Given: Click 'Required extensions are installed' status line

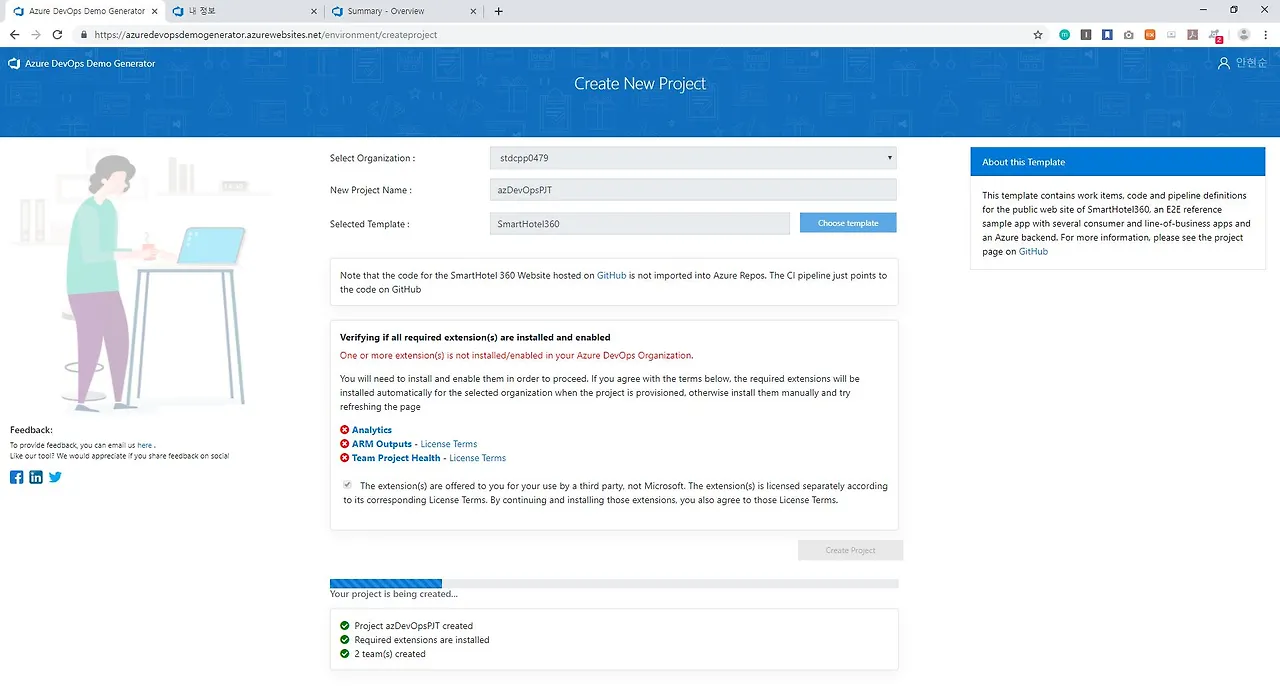Looking at the screenshot, I should click(x=422, y=640).
